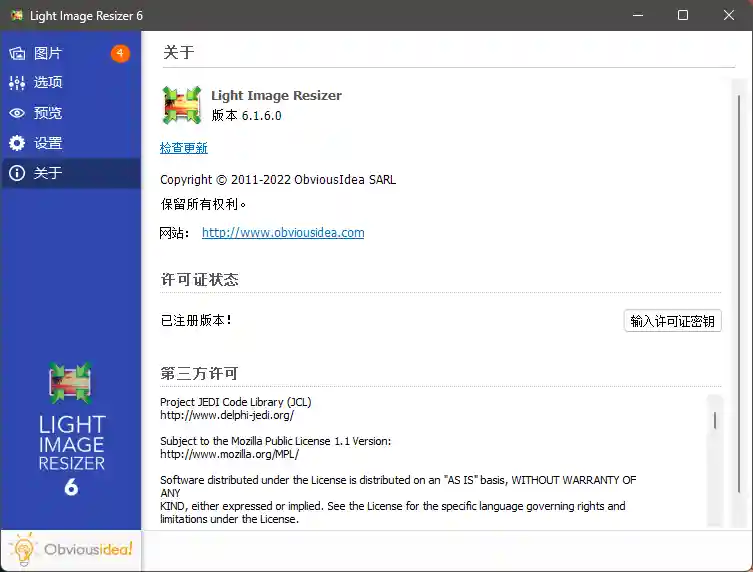Click the third-party license box scrollbar thumb
Viewport: 753px width, 572px height.
(715, 420)
